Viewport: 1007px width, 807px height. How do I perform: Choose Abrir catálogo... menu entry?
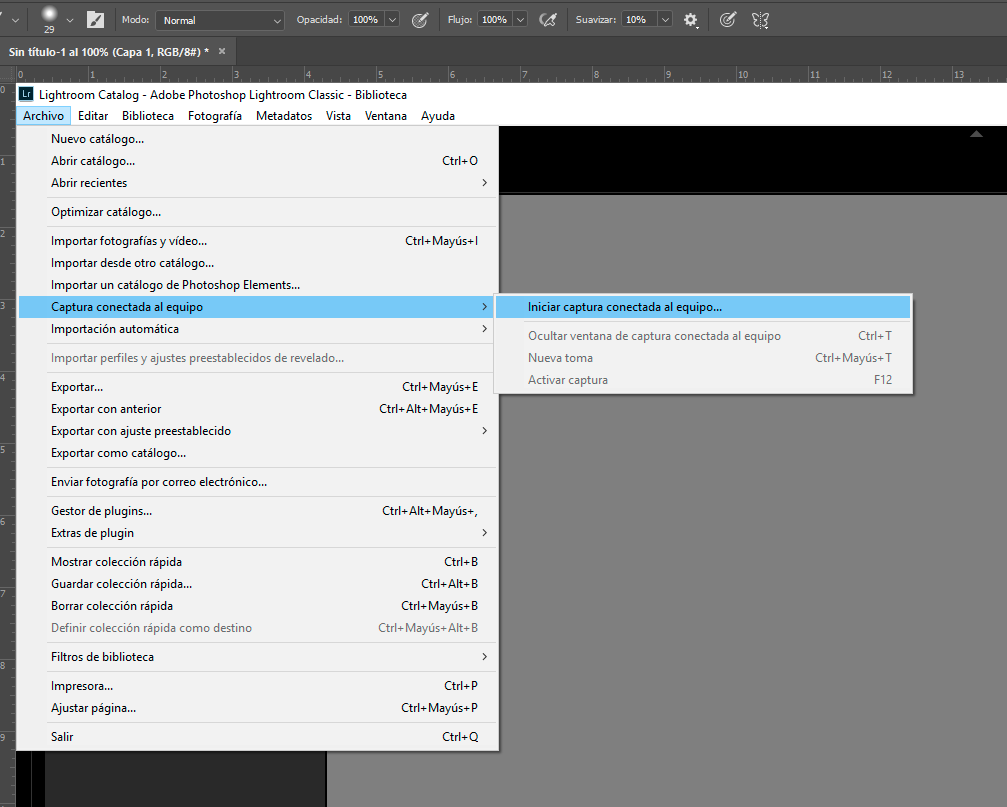tap(258, 161)
